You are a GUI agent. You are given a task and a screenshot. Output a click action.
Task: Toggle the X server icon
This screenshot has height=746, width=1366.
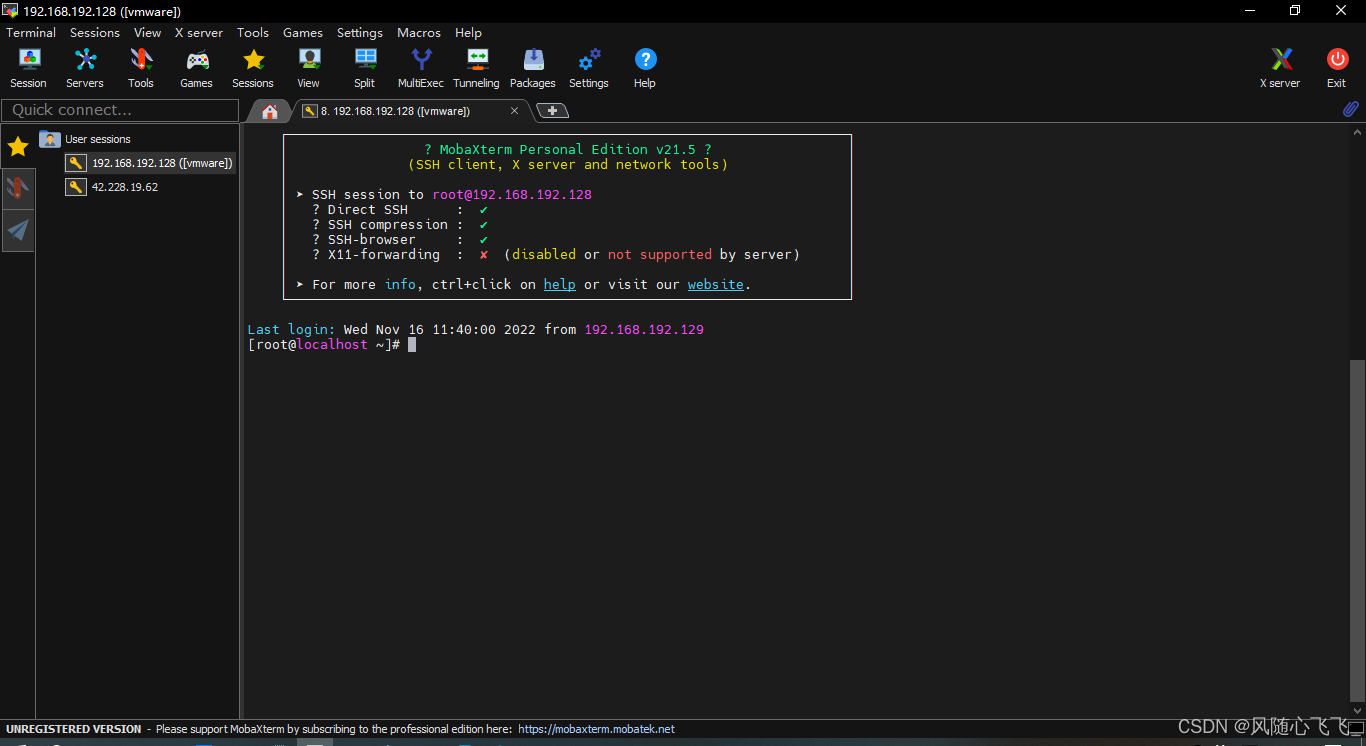pyautogui.click(x=1281, y=68)
